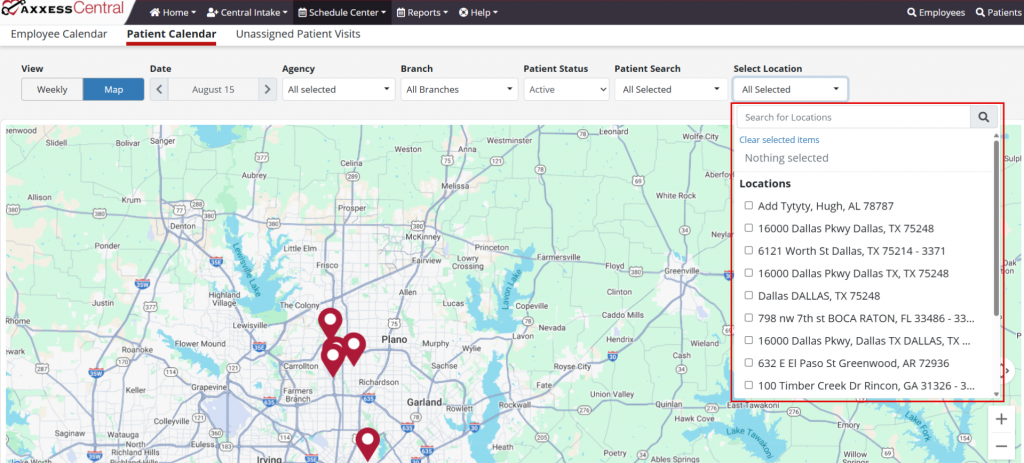Go to next date arrow
The image size is (1024, 463).
266,89
